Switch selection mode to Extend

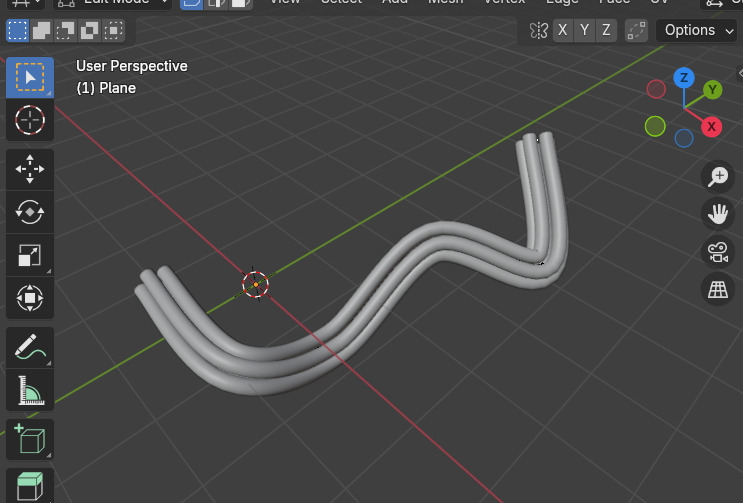coord(42,30)
